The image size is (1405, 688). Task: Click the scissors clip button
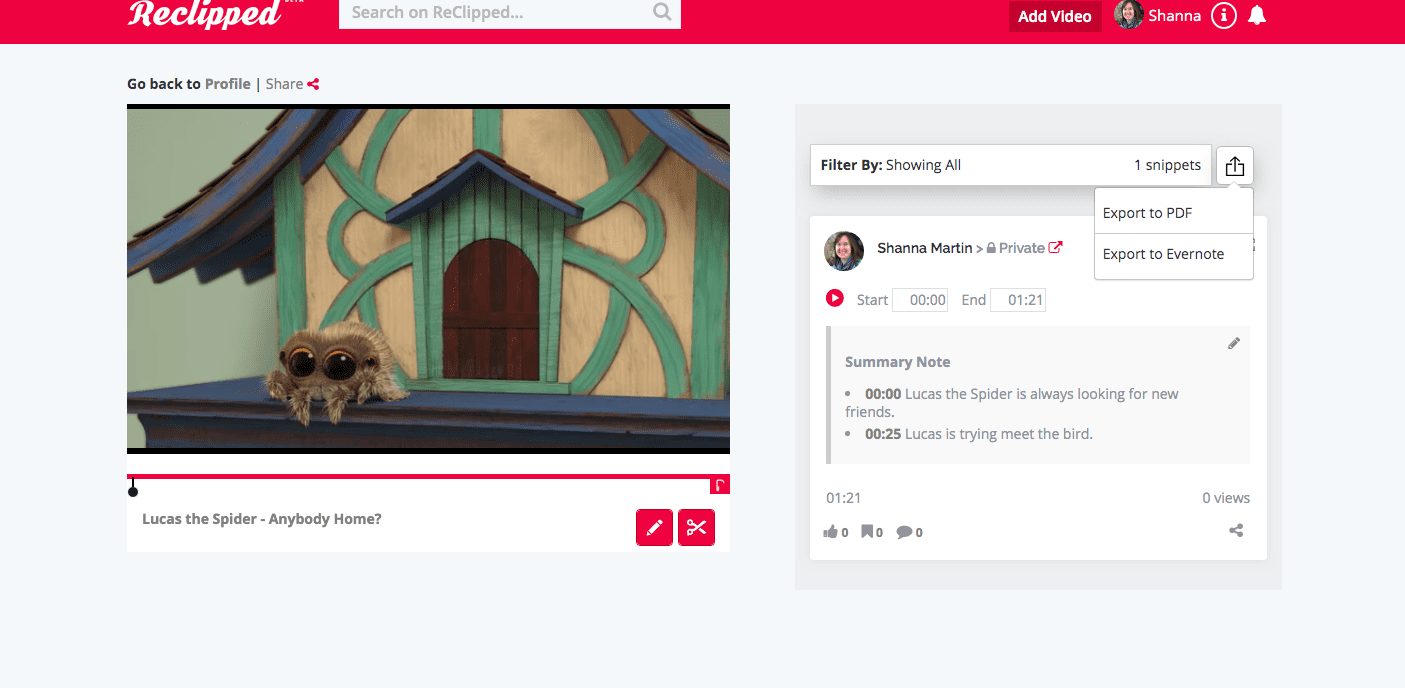697,527
